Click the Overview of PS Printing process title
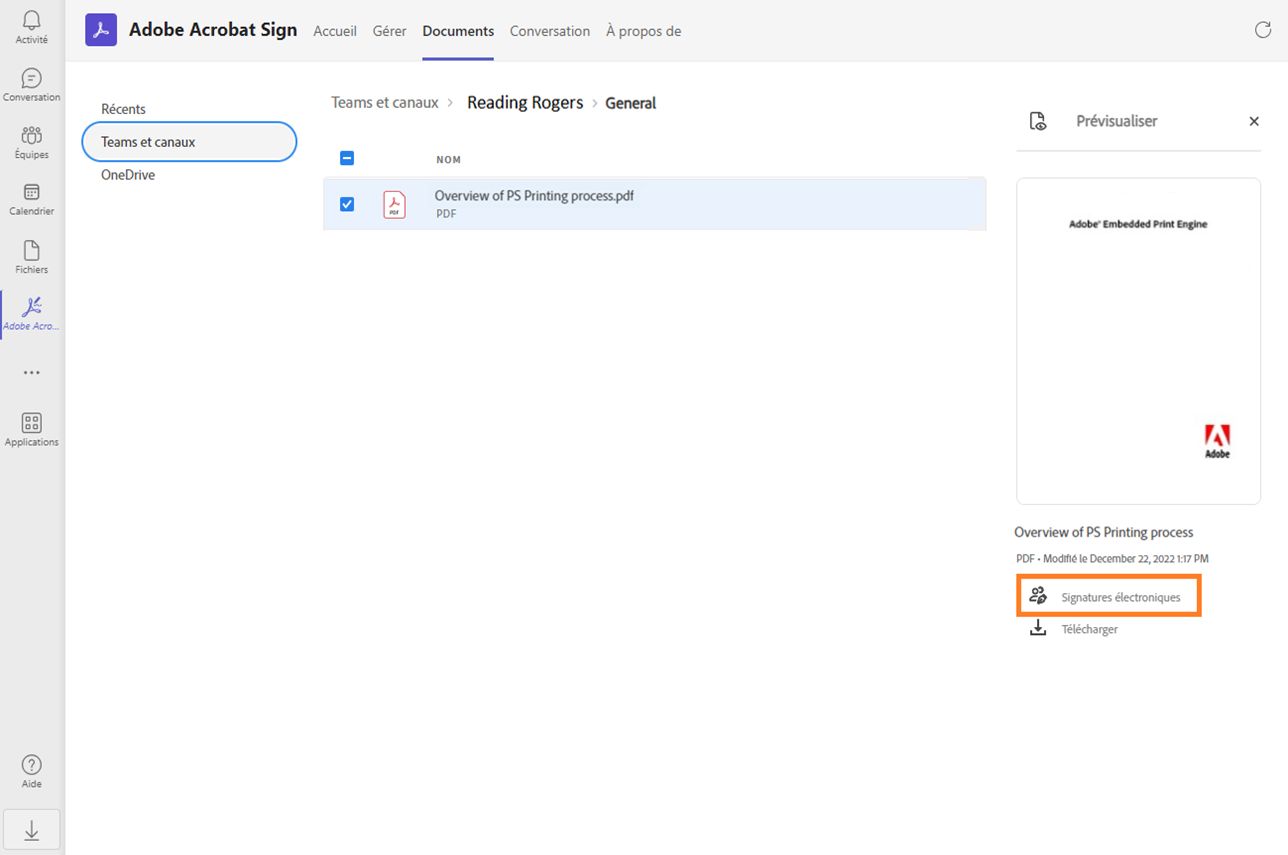 [x=1104, y=532]
